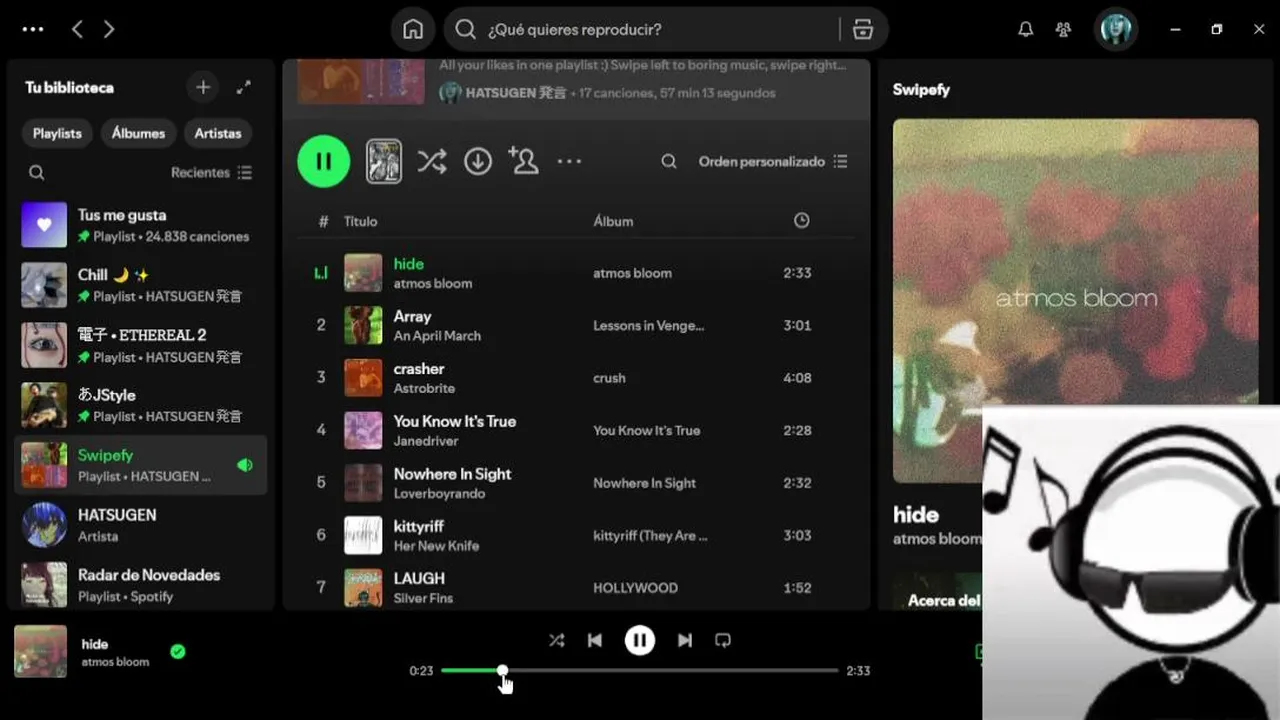Play the track kittyriff
This screenshot has width=1280, height=720.
[x=576, y=535]
